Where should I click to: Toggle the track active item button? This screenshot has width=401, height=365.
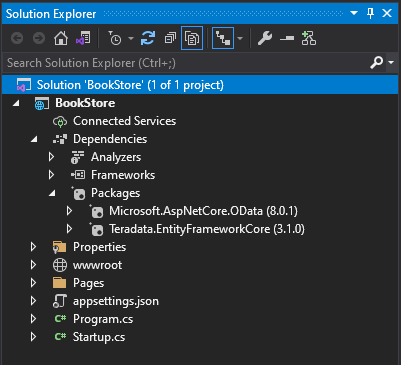223,38
